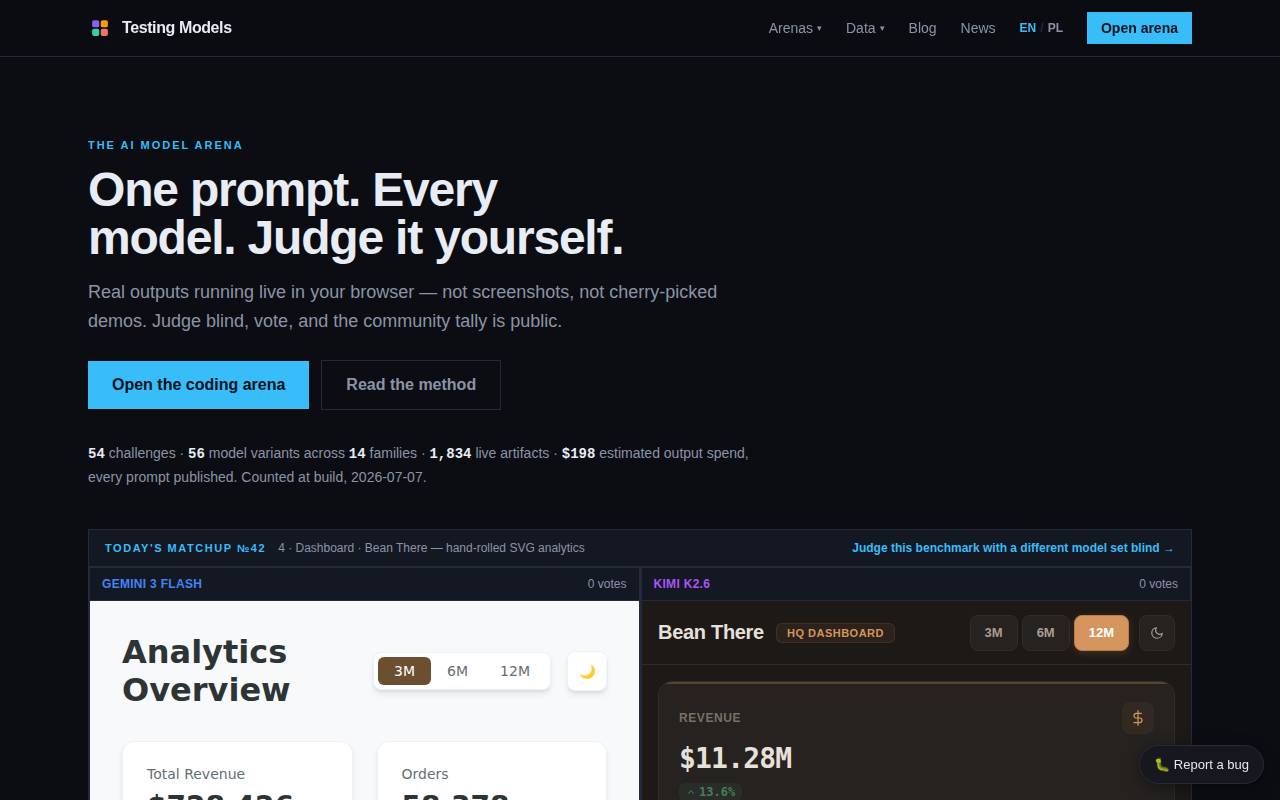Click the Open arena header button
The width and height of the screenshot is (1280, 800).
tap(1139, 28)
